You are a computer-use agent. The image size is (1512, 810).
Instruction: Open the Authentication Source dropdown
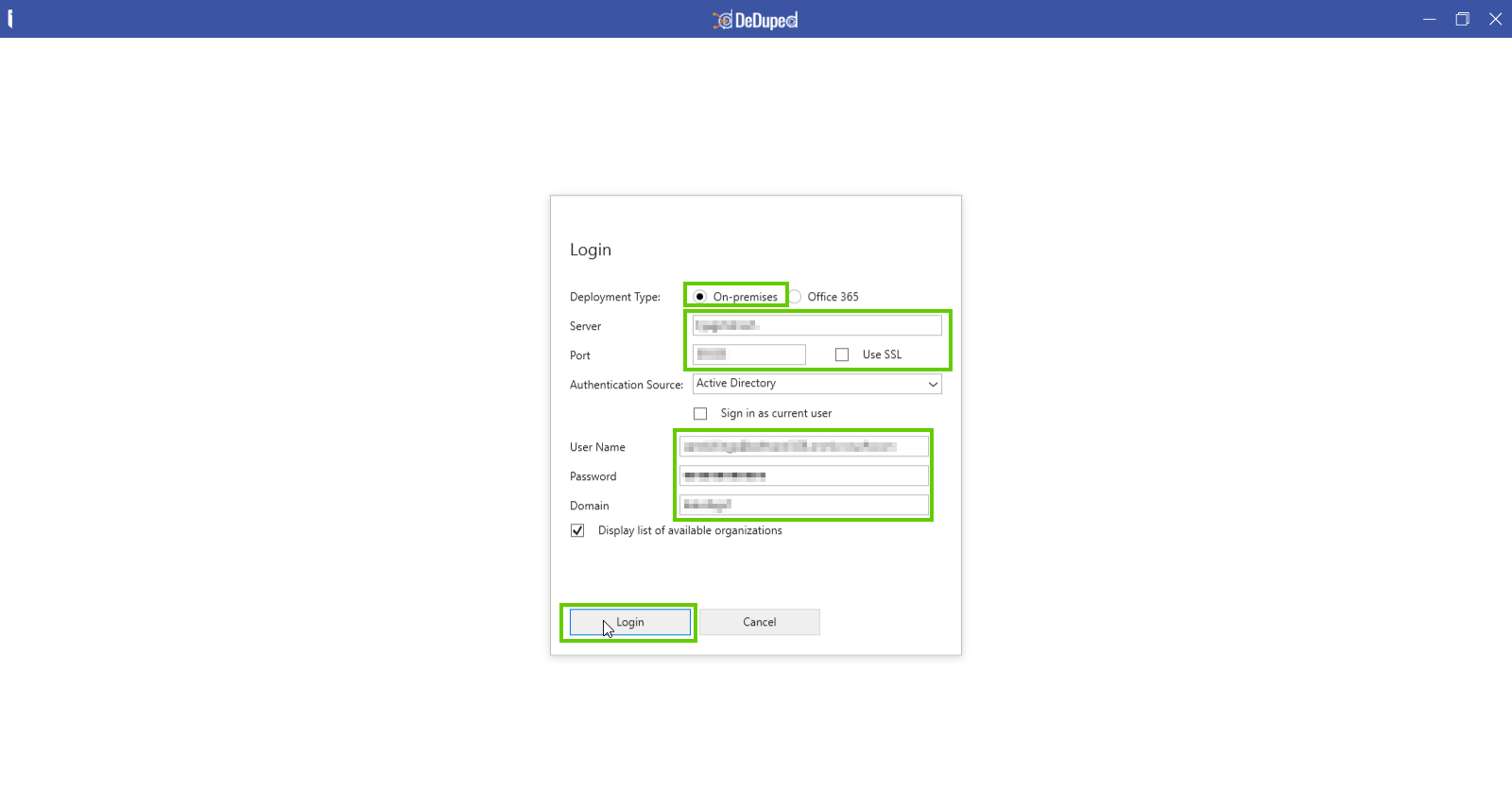(x=817, y=384)
